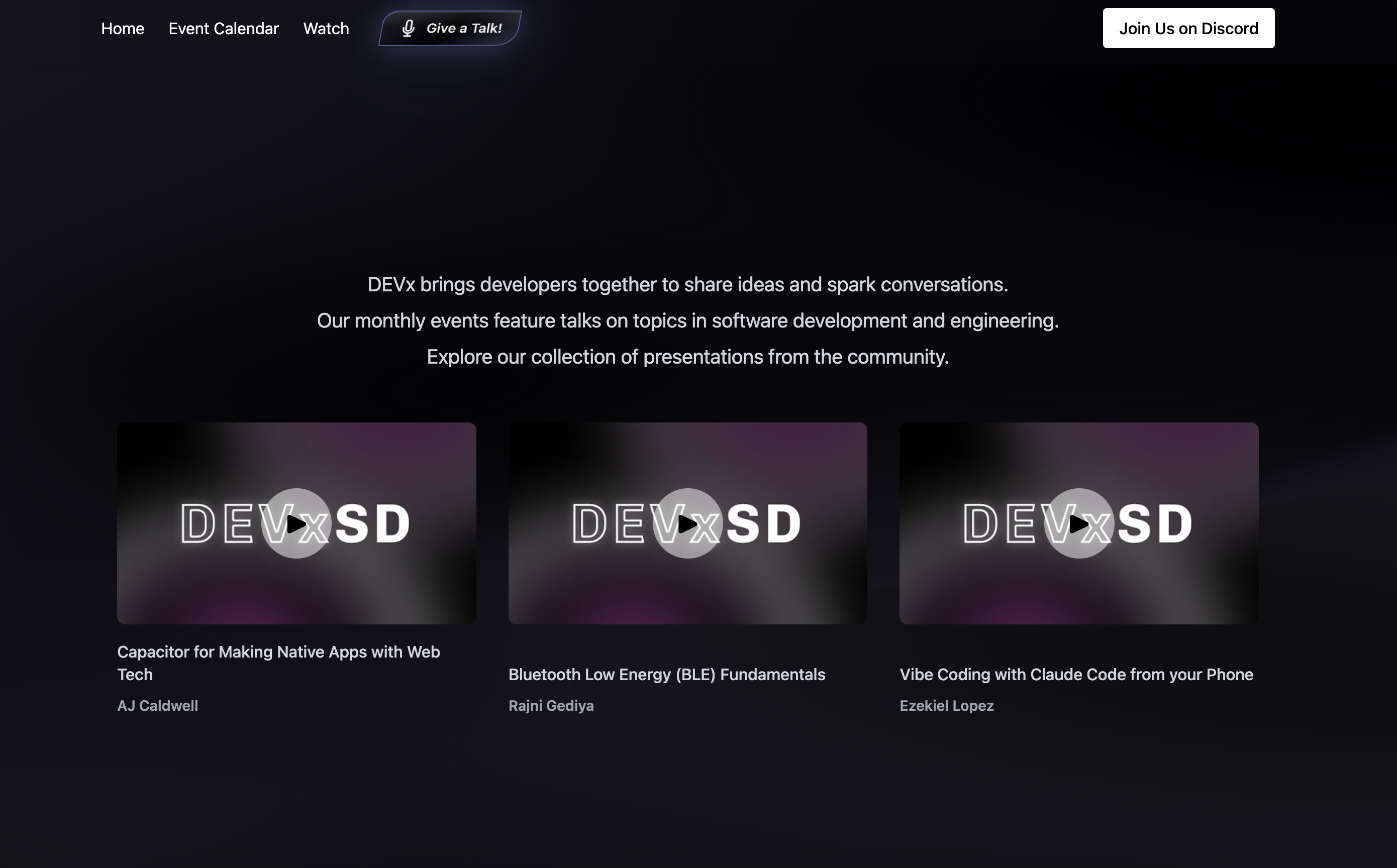Open the Vibe Coding with Claude Code talk
This screenshot has width=1397, height=868.
pyautogui.click(x=1076, y=675)
